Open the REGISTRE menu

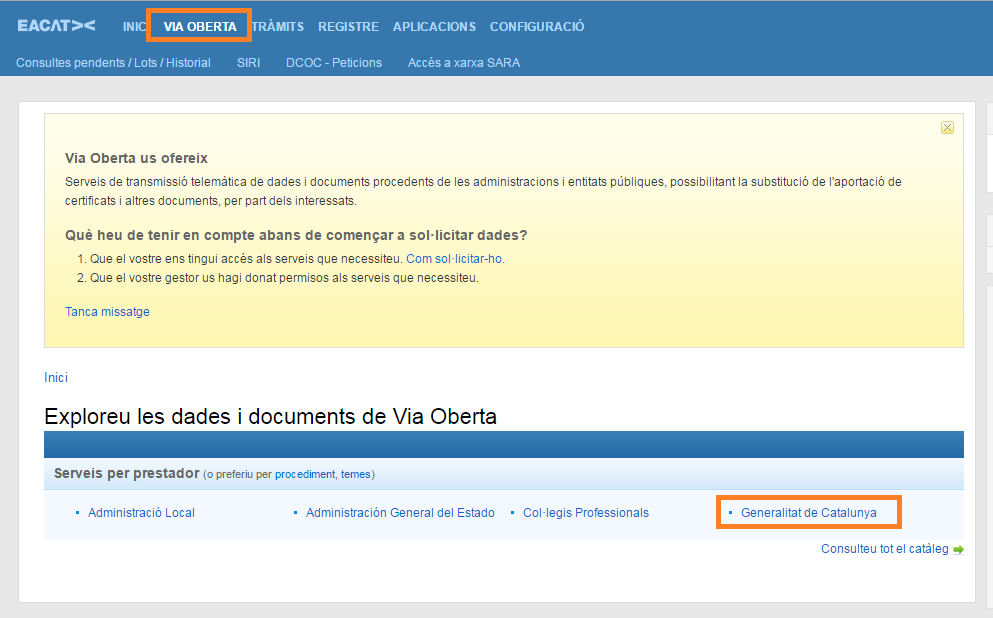coord(348,27)
